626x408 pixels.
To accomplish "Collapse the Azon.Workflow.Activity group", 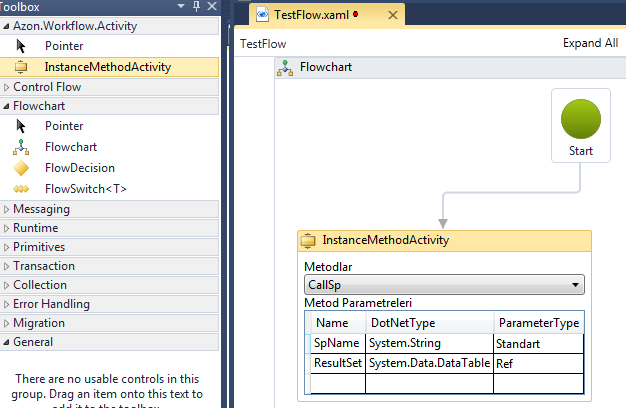I will tap(6, 26).
